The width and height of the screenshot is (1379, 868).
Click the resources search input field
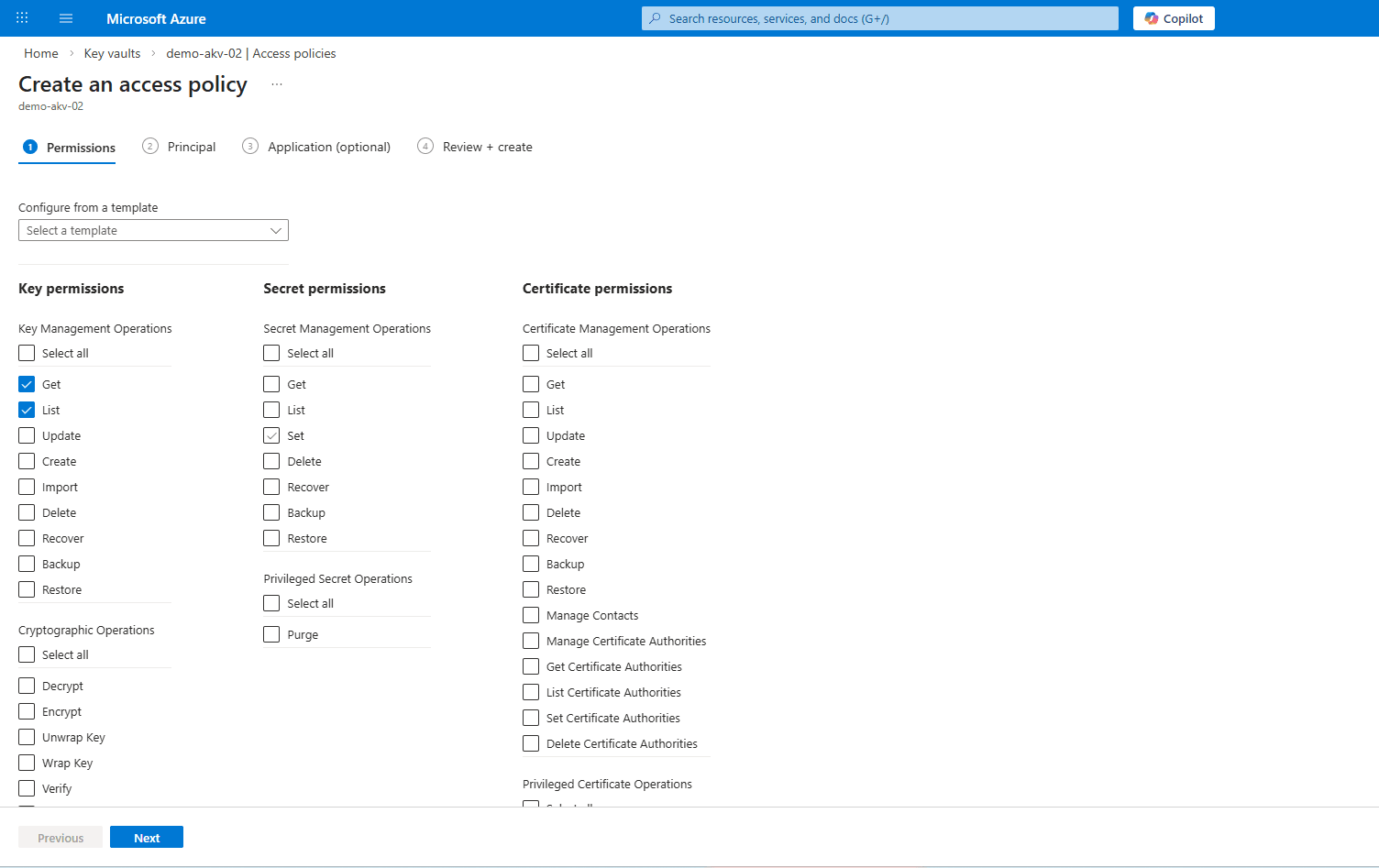coord(879,18)
